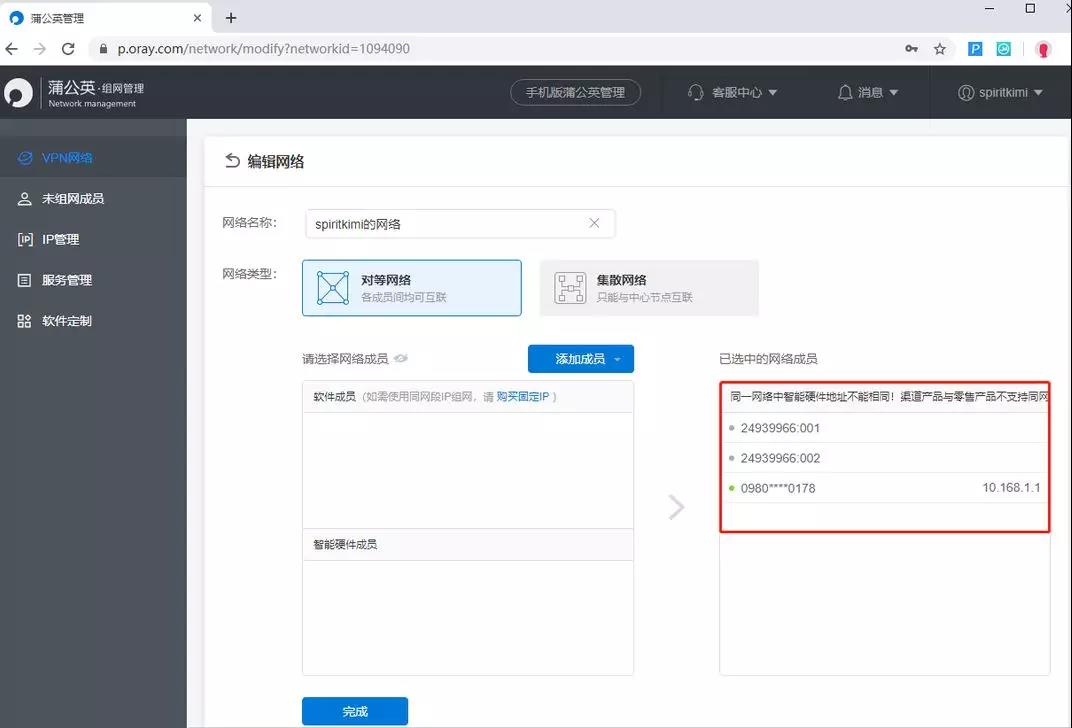
Task: Switch network type to 集散网络
Action: pyautogui.click(x=648, y=288)
